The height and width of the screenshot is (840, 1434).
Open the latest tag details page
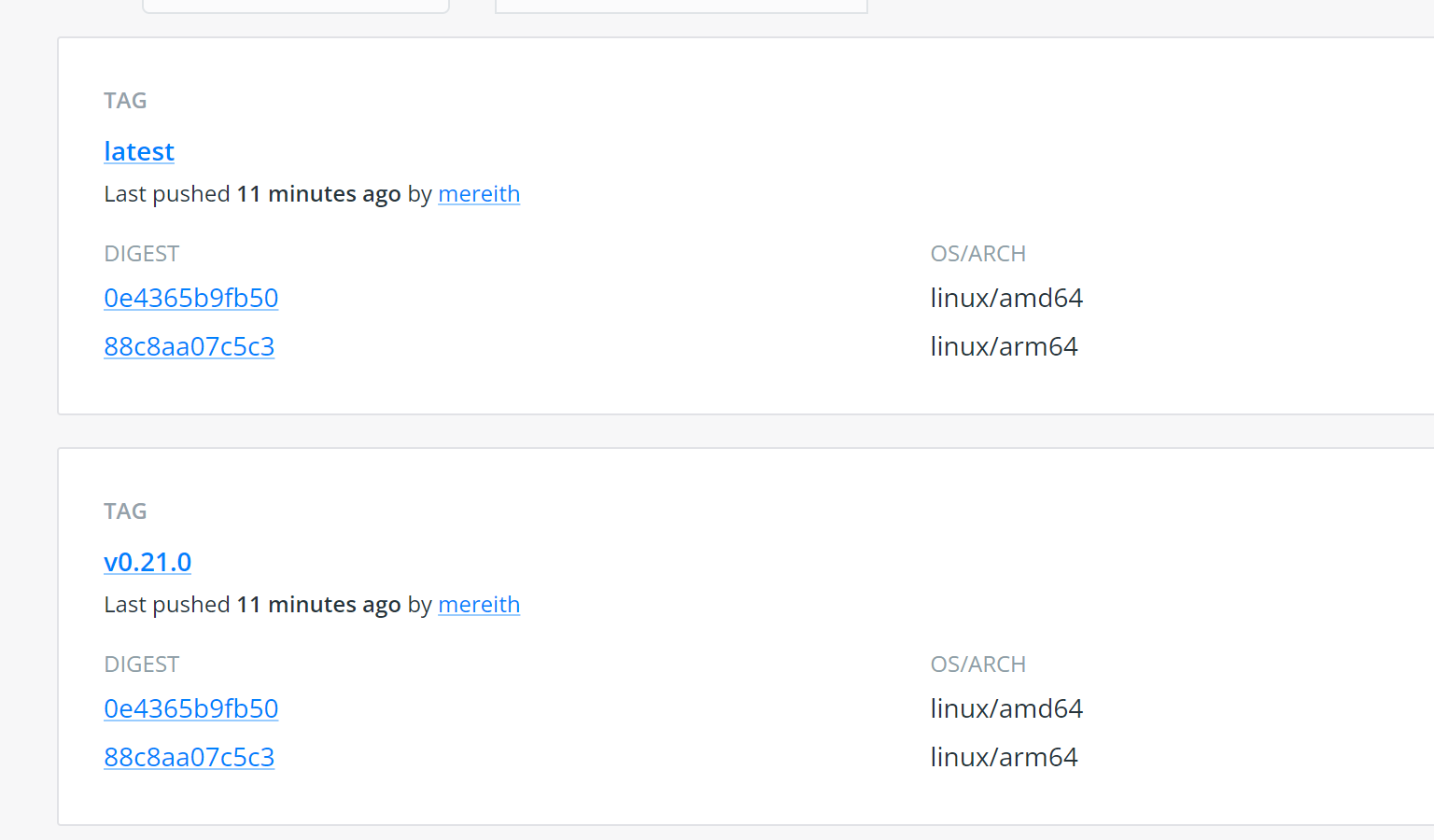click(x=138, y=151)
